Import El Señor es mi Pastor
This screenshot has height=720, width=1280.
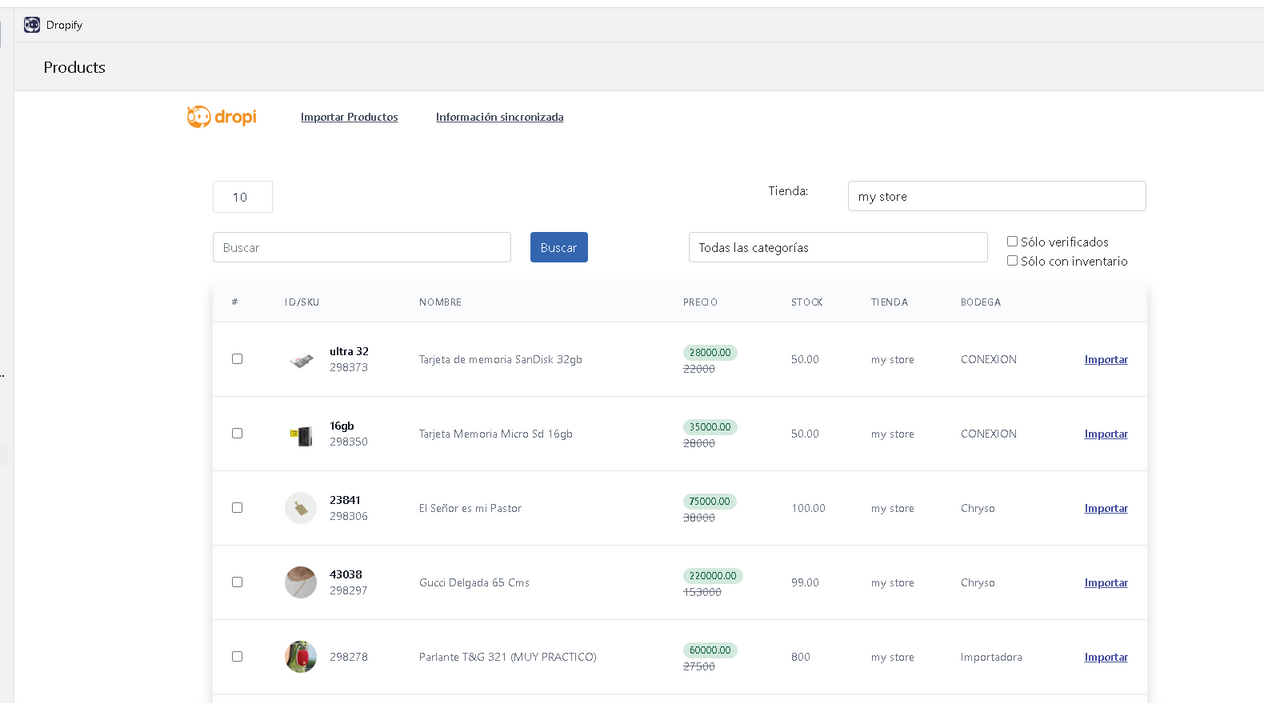point(1106,508)
